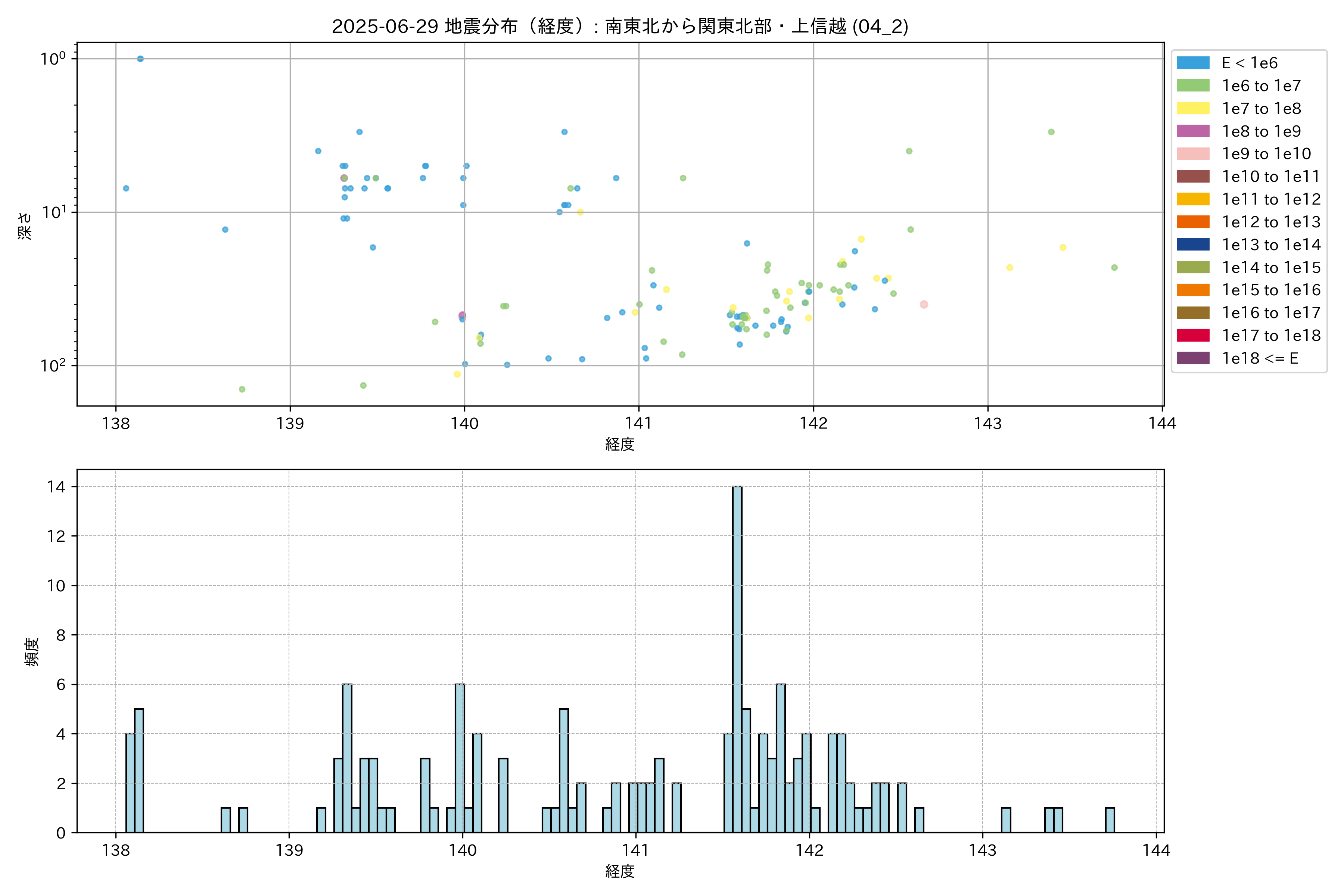
Task: Click the green 1e6 to 1e7 legend swatch
Action: click(1192, 86)
